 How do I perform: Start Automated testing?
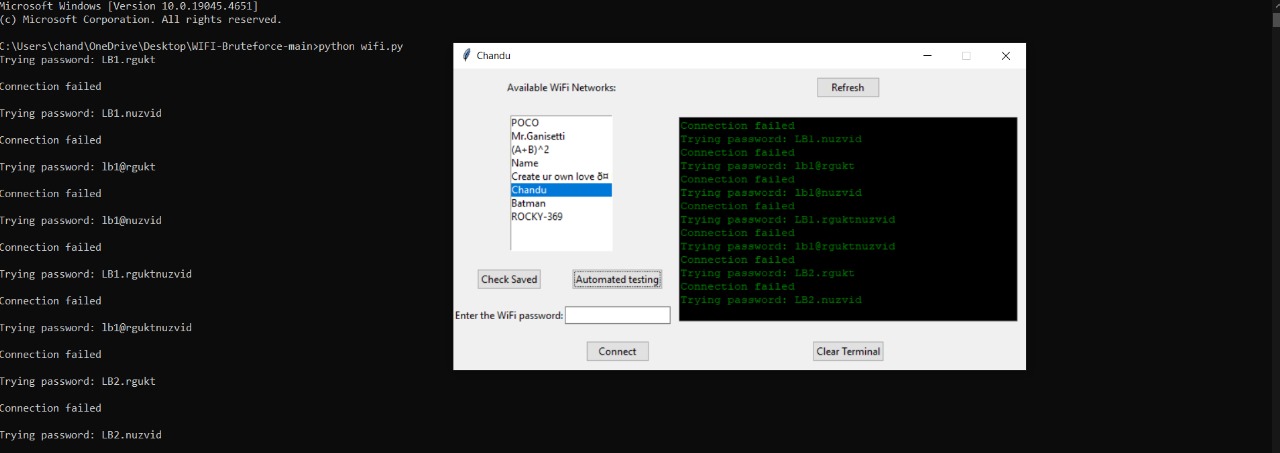[x=617, y=279]
